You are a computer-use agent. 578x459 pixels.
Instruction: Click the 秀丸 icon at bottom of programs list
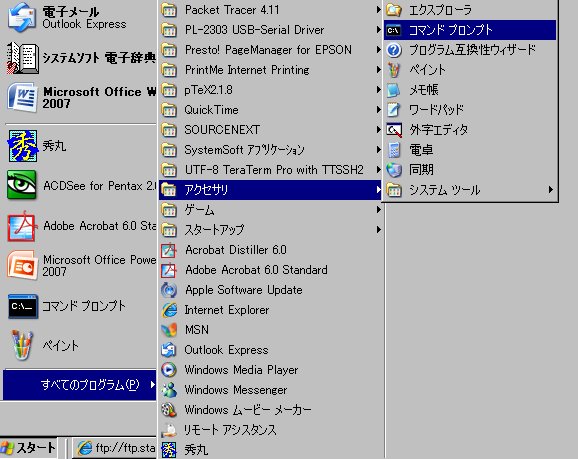(169, 450)
